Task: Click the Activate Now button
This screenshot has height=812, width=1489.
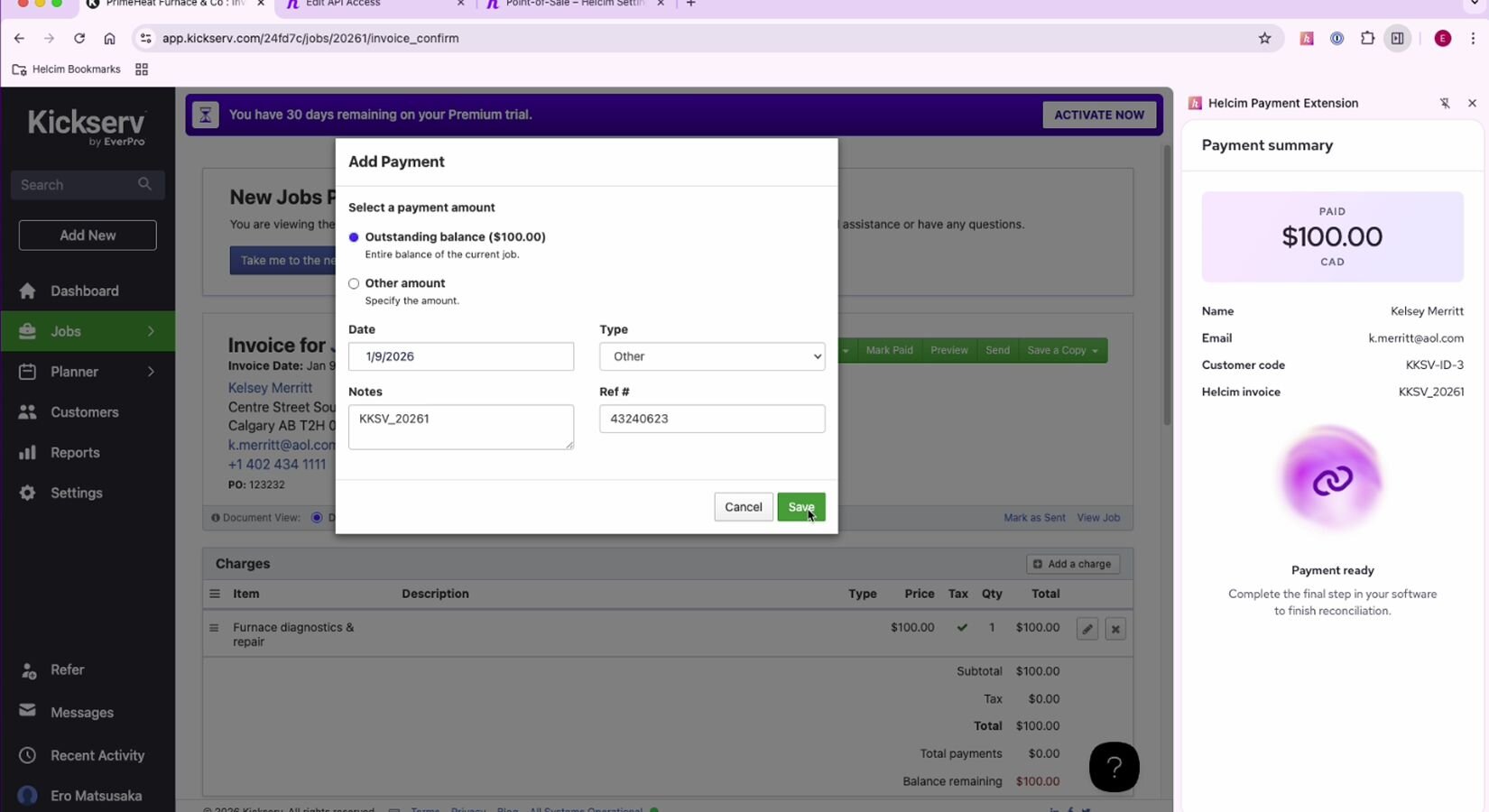Action: click(1098, 115)
